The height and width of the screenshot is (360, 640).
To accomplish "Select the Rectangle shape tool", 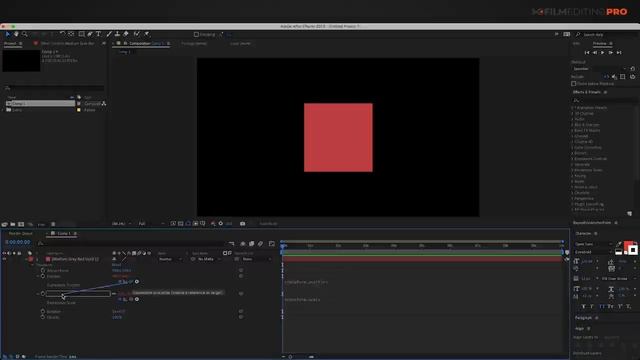I will point(82,34).
